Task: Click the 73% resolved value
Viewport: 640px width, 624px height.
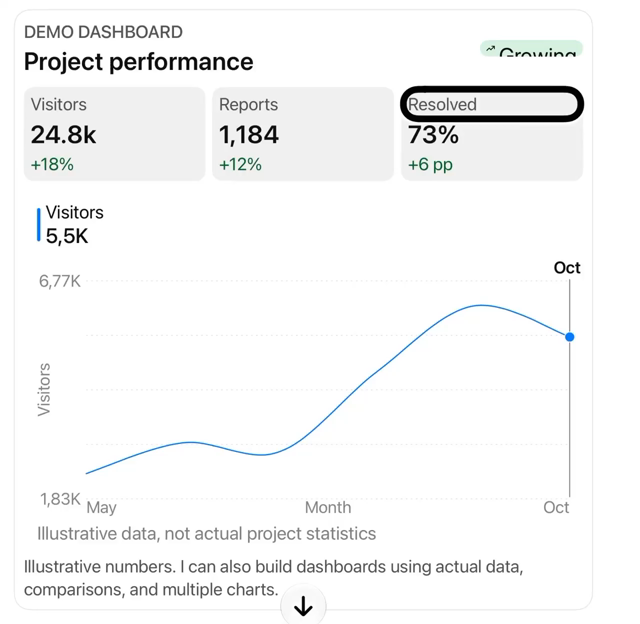Action: pos(433,135)
